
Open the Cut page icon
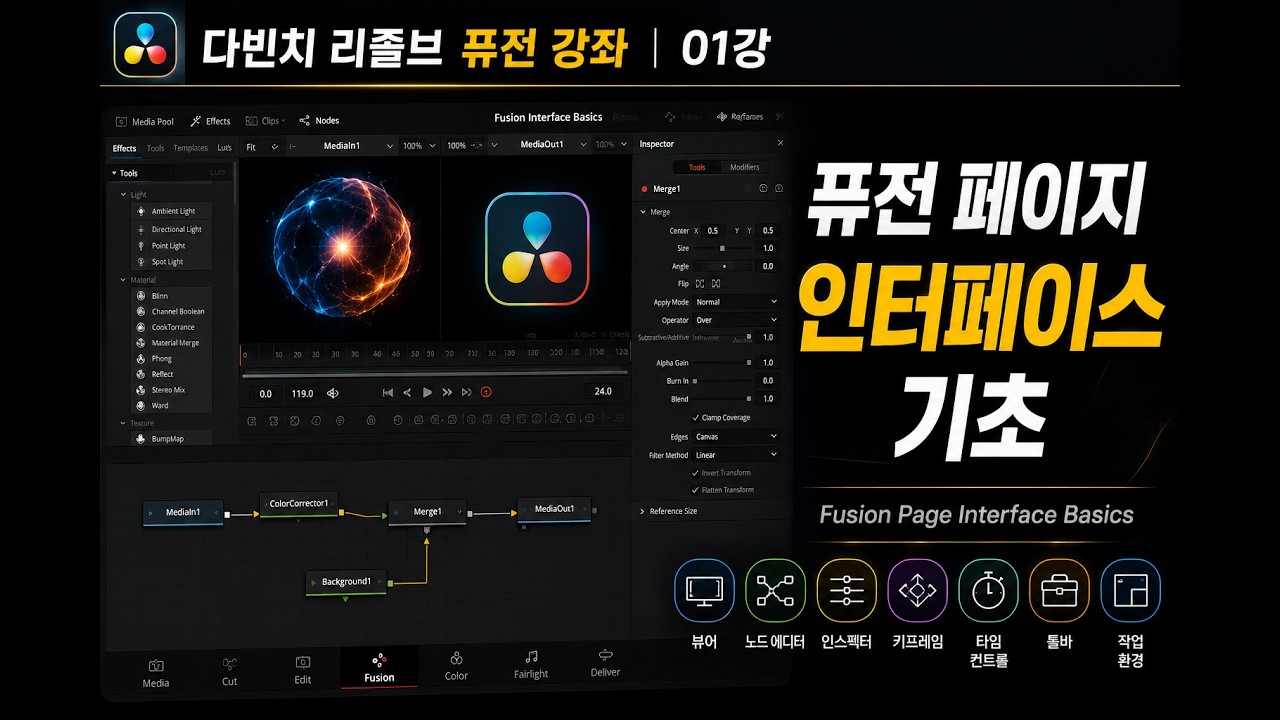pos(230,664)
